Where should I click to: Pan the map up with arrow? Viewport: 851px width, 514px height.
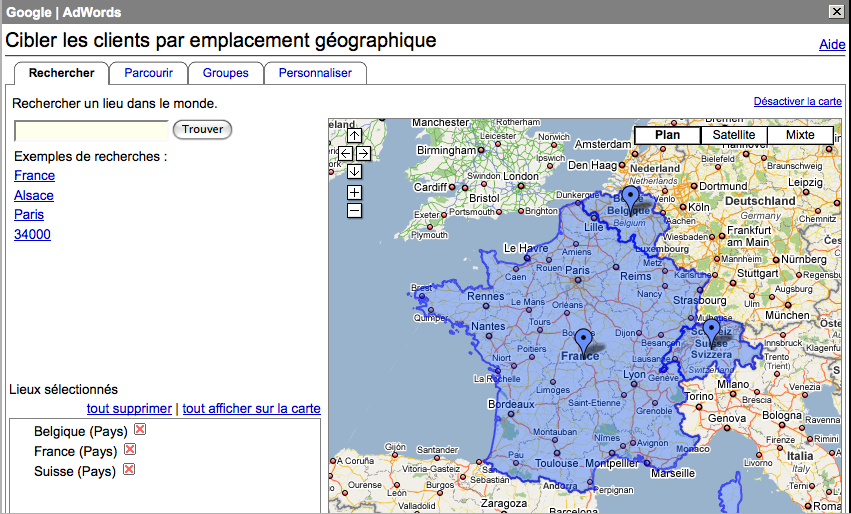pyautogui.click(x=354, y=136)
